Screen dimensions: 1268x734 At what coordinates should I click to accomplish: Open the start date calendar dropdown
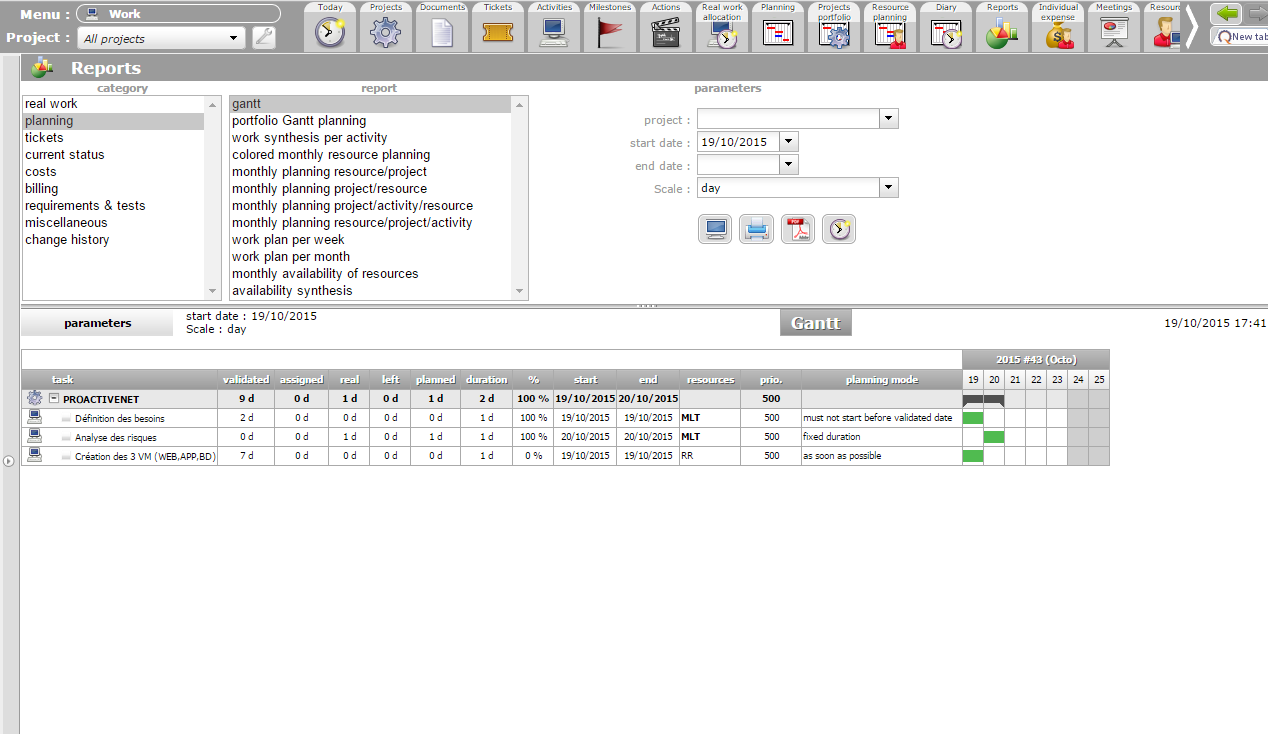click(x=788, y=142)
